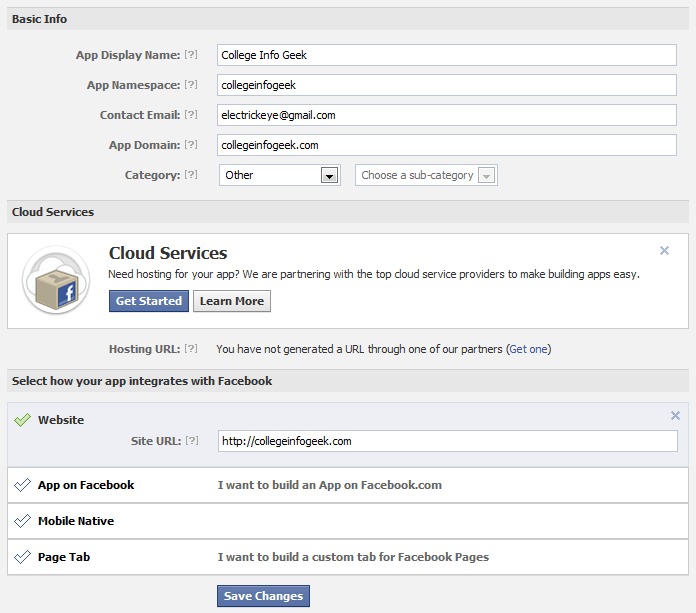Screen dimensions: 696x613
Task: Click help icon next to Site URL
Action: (x=192, y=441)
